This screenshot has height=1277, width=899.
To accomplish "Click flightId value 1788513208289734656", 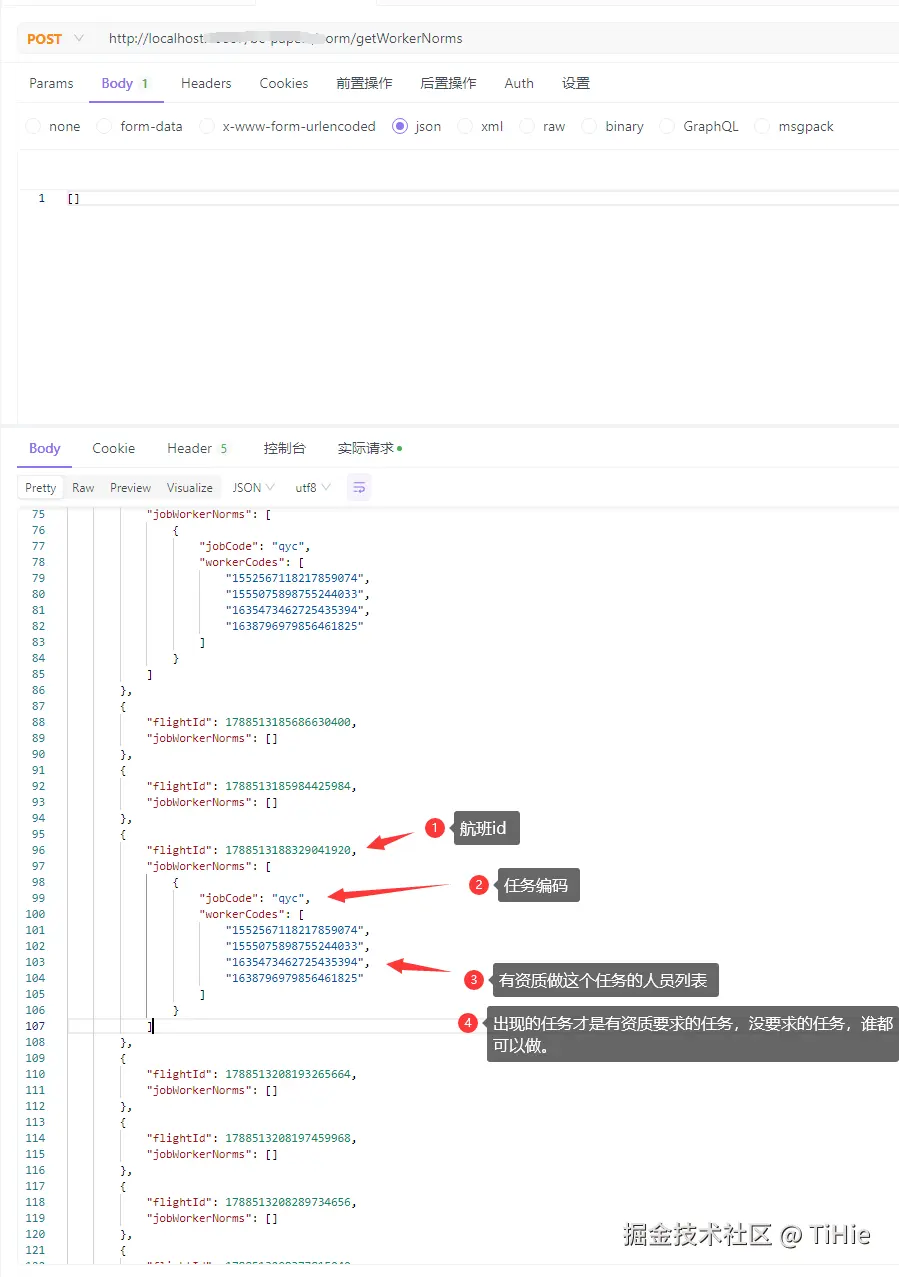I will click(x=289, y=1202).
